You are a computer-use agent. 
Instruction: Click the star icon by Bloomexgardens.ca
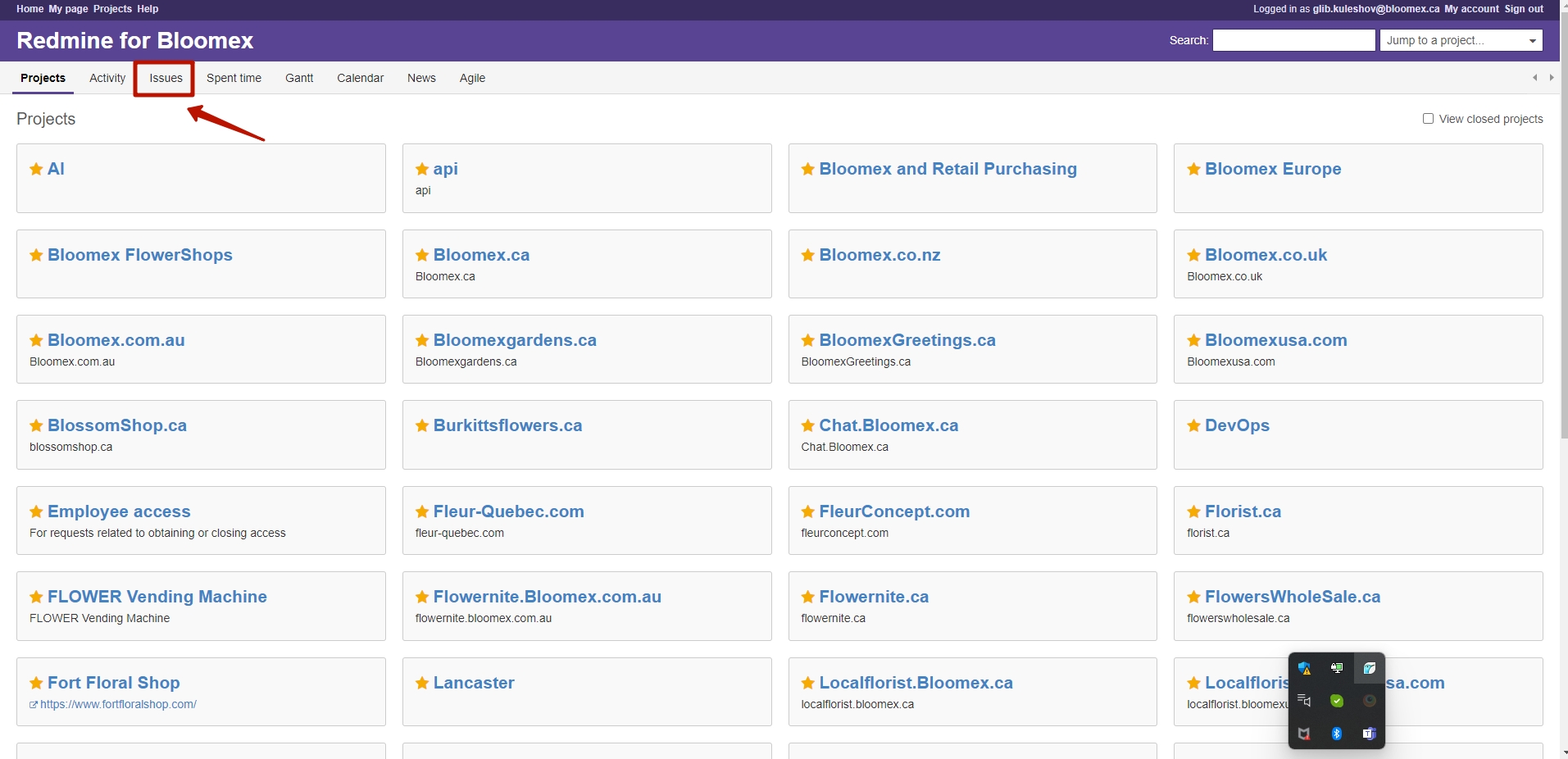tap(422, 340)
